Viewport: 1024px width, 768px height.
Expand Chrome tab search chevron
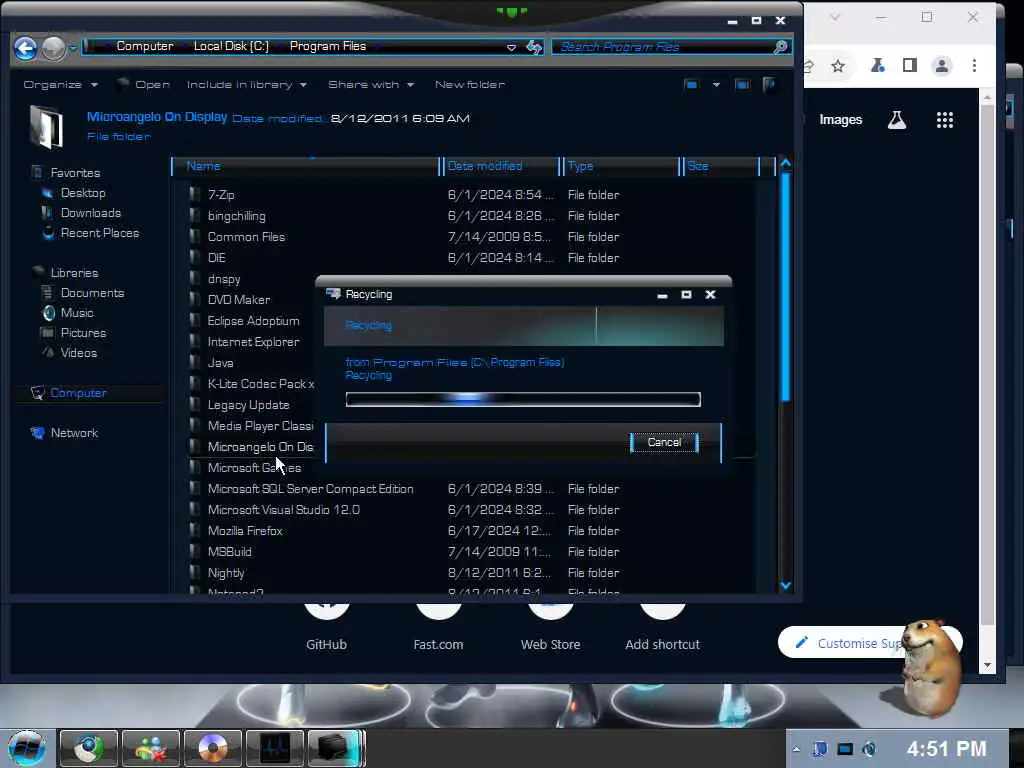point(835,18)
